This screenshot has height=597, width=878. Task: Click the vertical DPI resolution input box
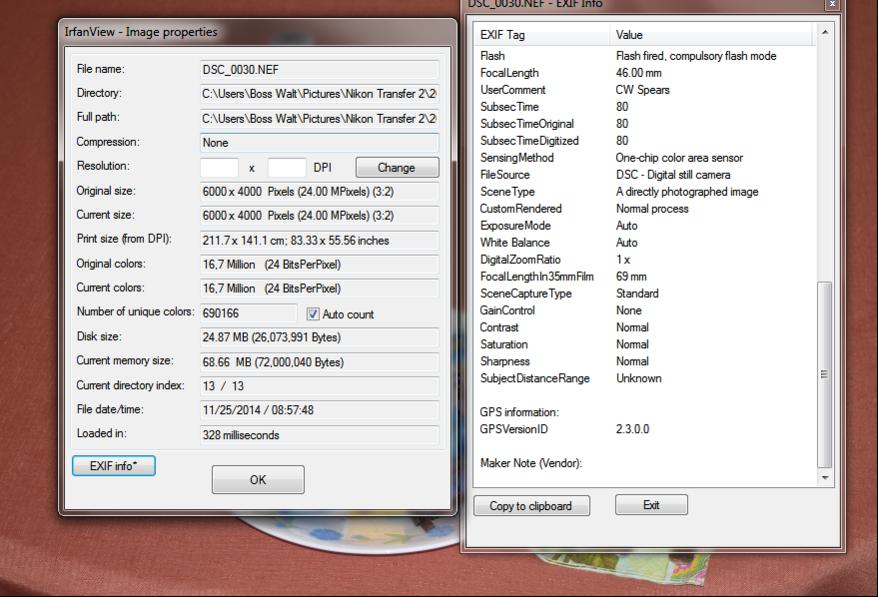(x=287, y=168)
